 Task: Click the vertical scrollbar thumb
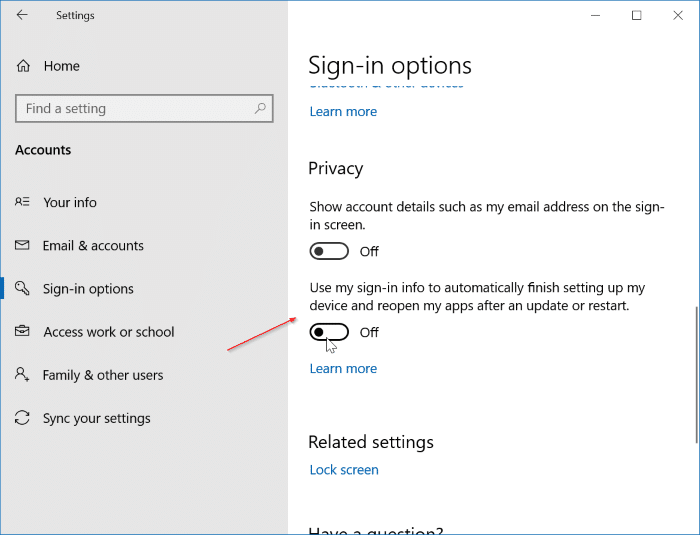pyautogui.click(x=696, y=374)
